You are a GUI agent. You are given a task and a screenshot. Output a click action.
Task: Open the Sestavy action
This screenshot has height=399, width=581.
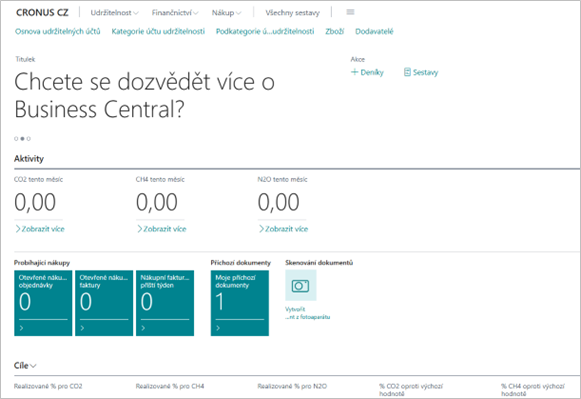tap(421, 72)
